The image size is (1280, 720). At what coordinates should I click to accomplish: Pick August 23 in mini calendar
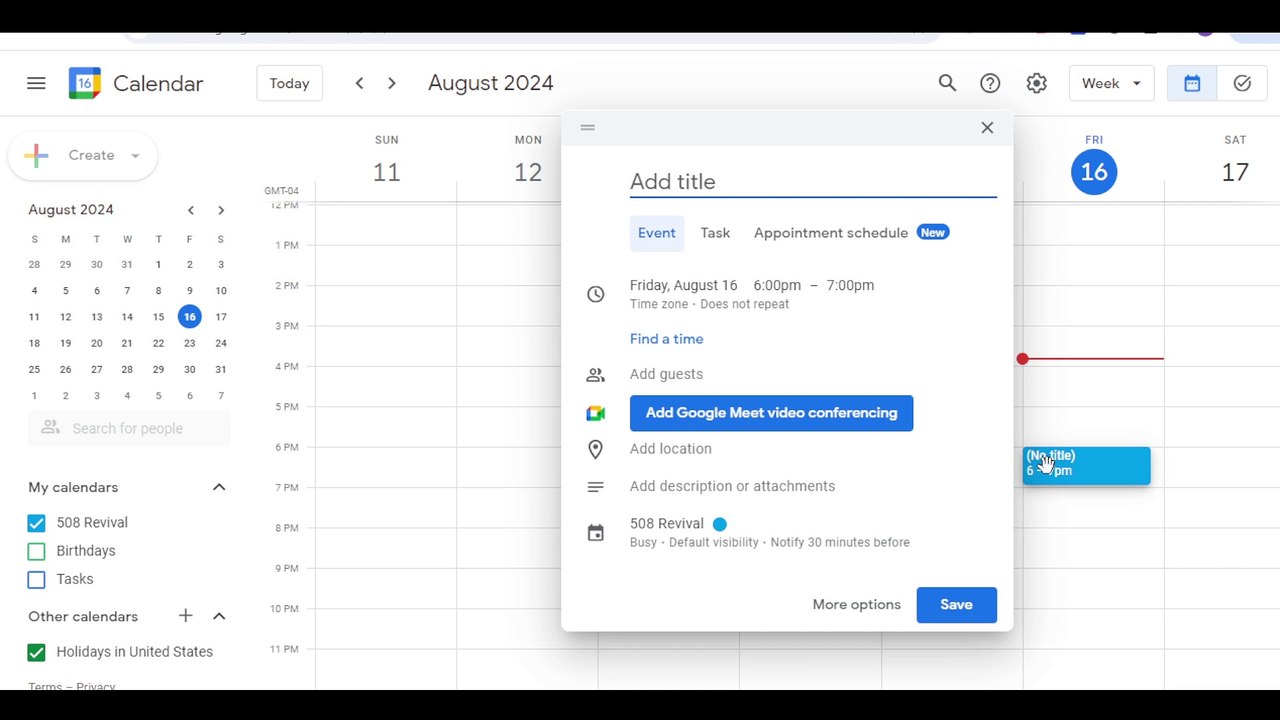[x=190, y=343]
